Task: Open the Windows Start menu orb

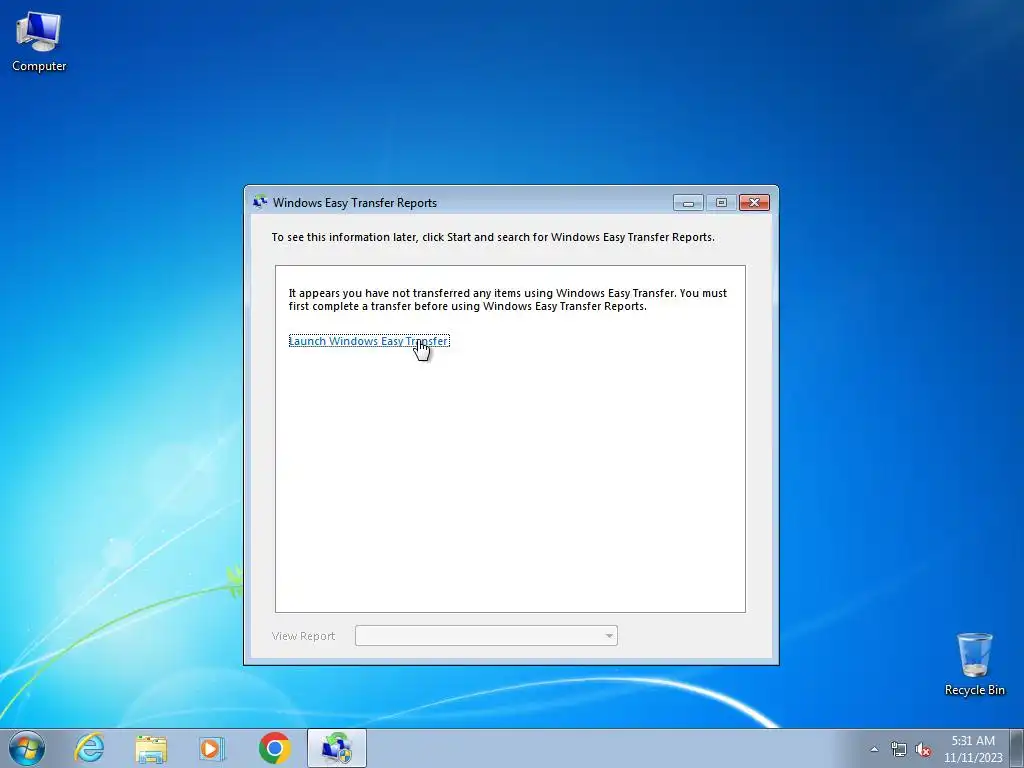Action: coord(27,748)
